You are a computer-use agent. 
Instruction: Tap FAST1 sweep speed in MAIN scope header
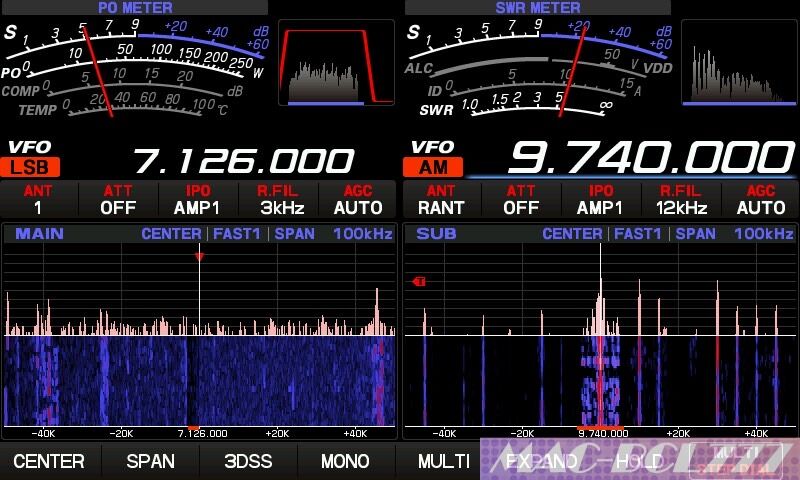point(237,234)
